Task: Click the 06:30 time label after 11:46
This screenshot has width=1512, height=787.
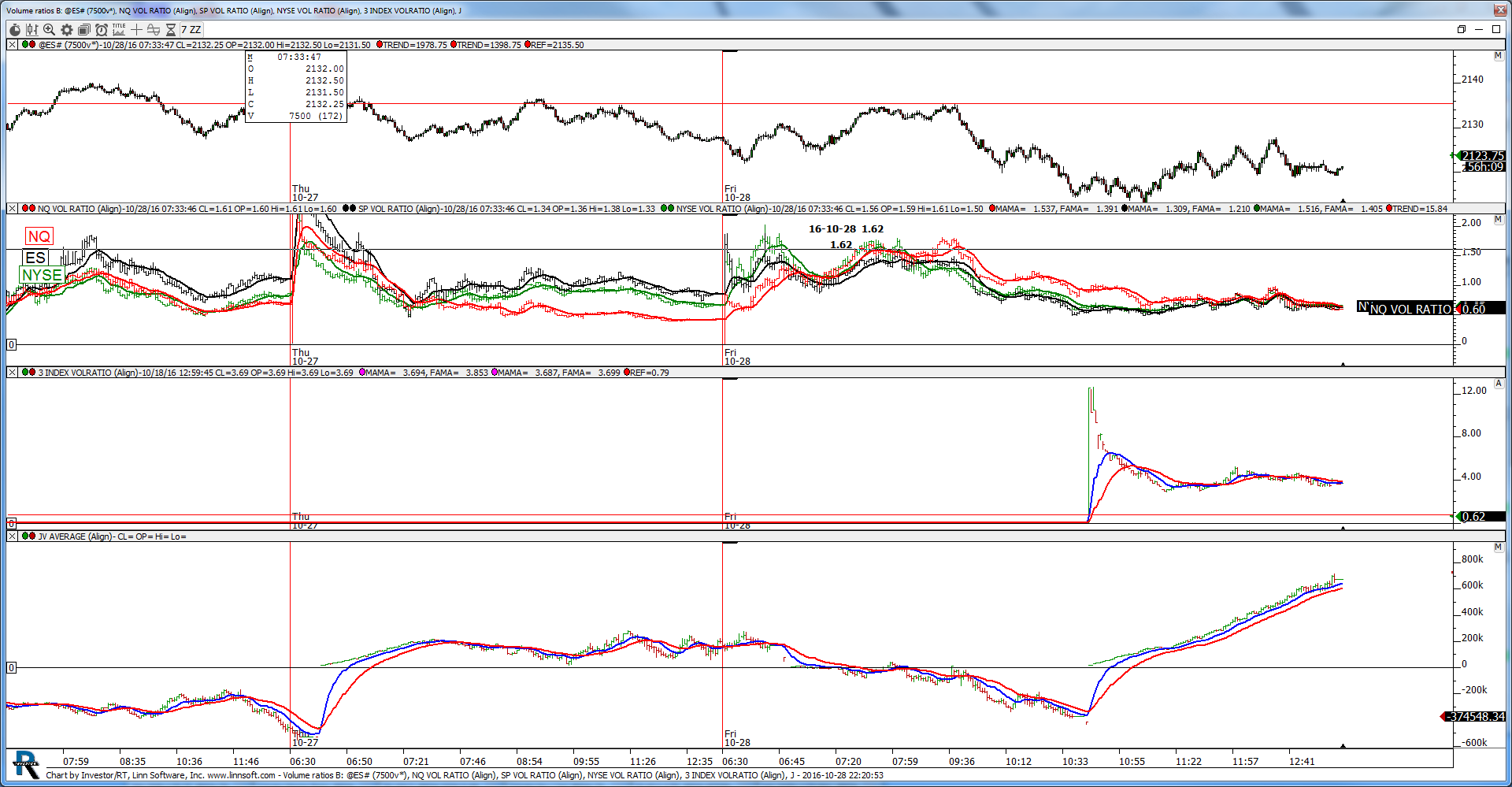Action: click(x=302, y=762)
